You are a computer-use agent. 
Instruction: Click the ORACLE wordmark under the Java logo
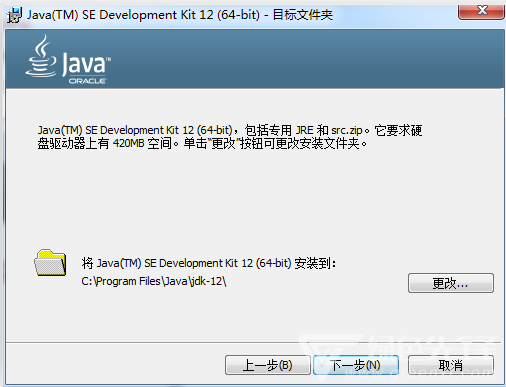click(87, 81)
